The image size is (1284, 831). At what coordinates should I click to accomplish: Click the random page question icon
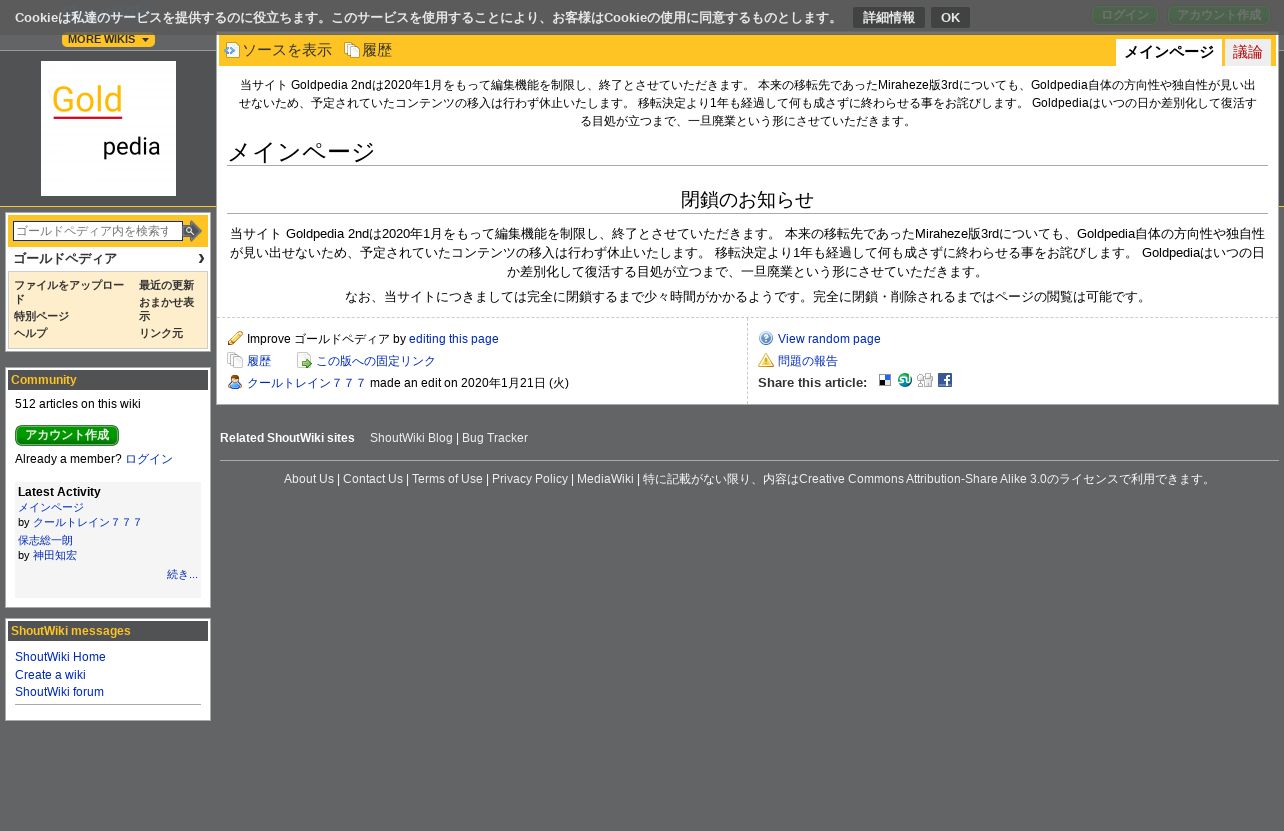coord(766,338)
